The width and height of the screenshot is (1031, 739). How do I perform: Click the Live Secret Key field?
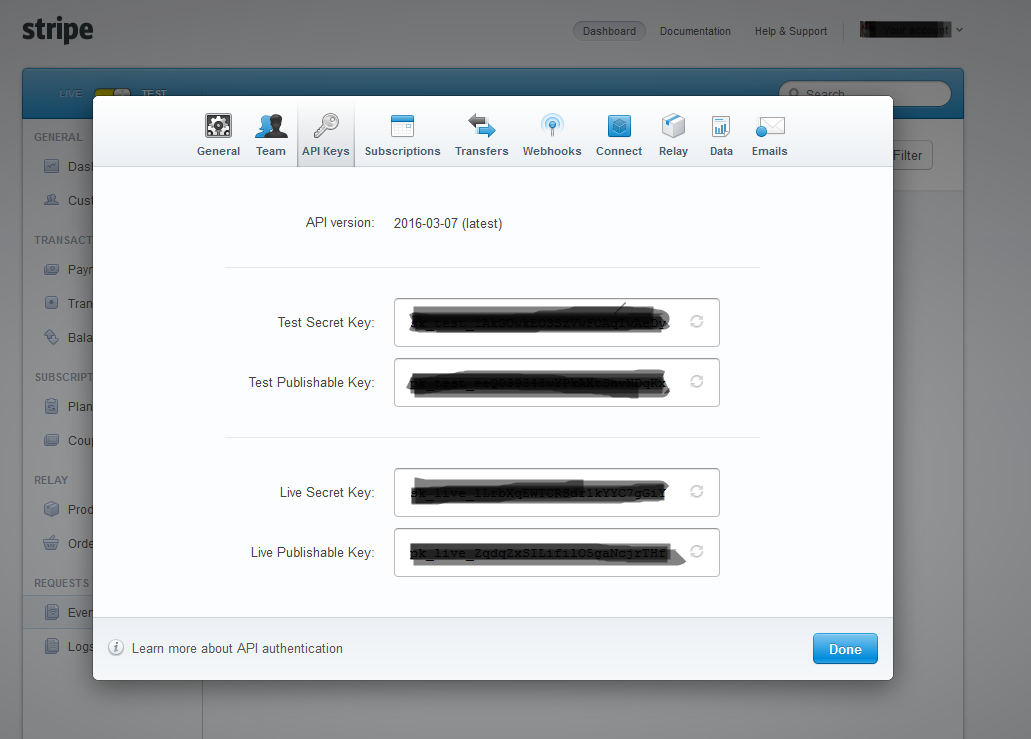556,492
